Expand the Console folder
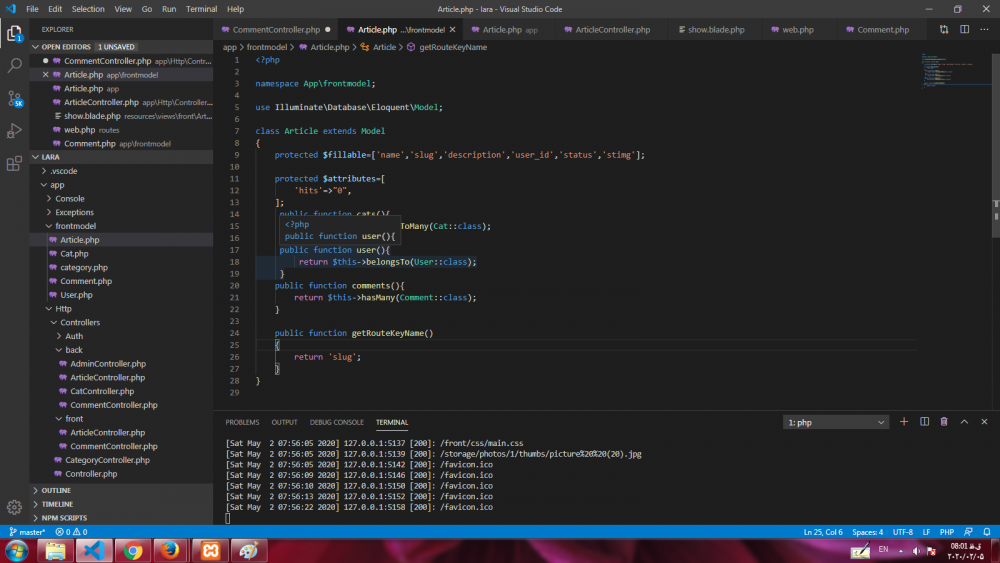Image resolution: width=1000 pixels, height=563 pixels. pyautogui.click(x=69, y=198)
